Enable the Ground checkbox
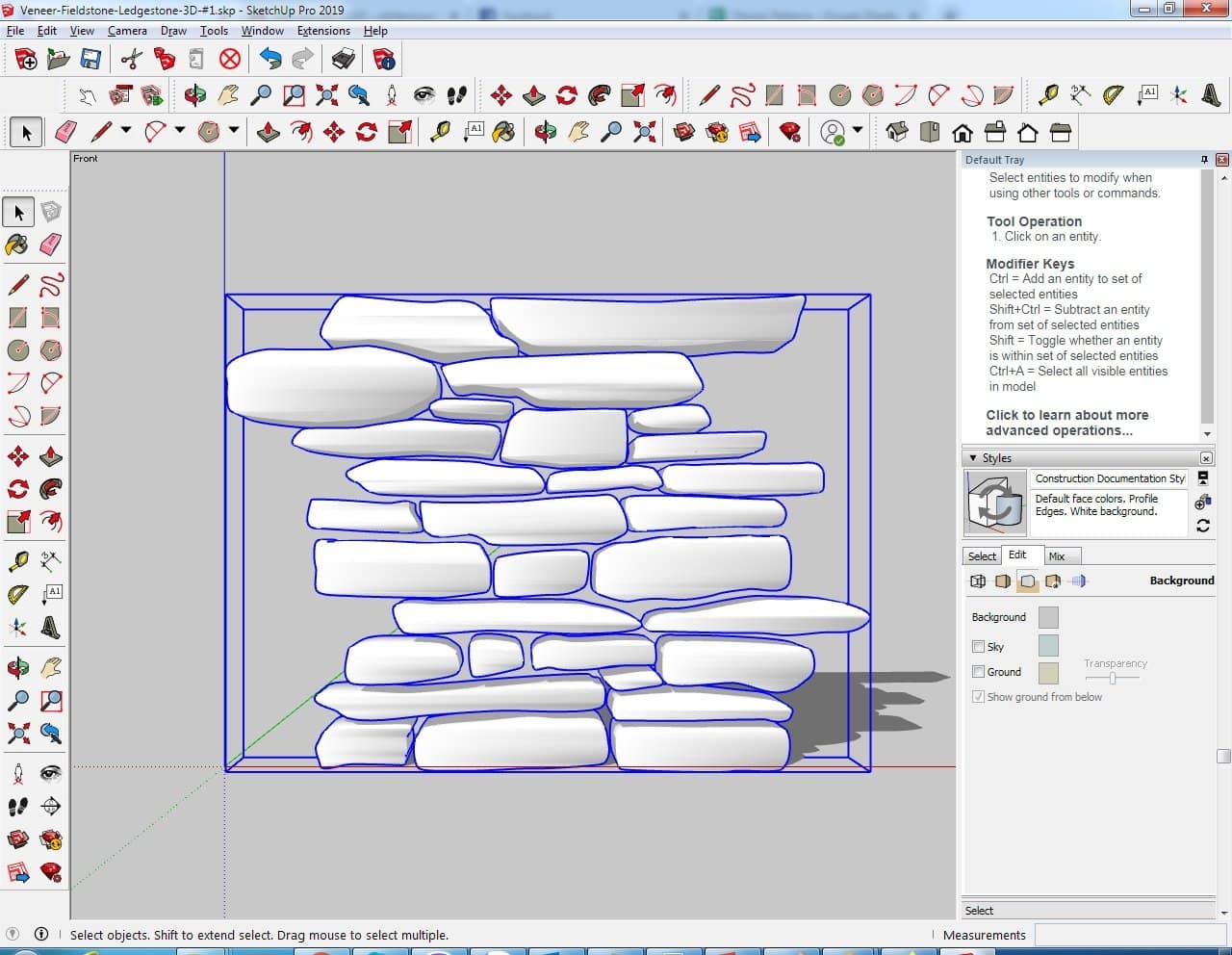 tap(978, 672)
